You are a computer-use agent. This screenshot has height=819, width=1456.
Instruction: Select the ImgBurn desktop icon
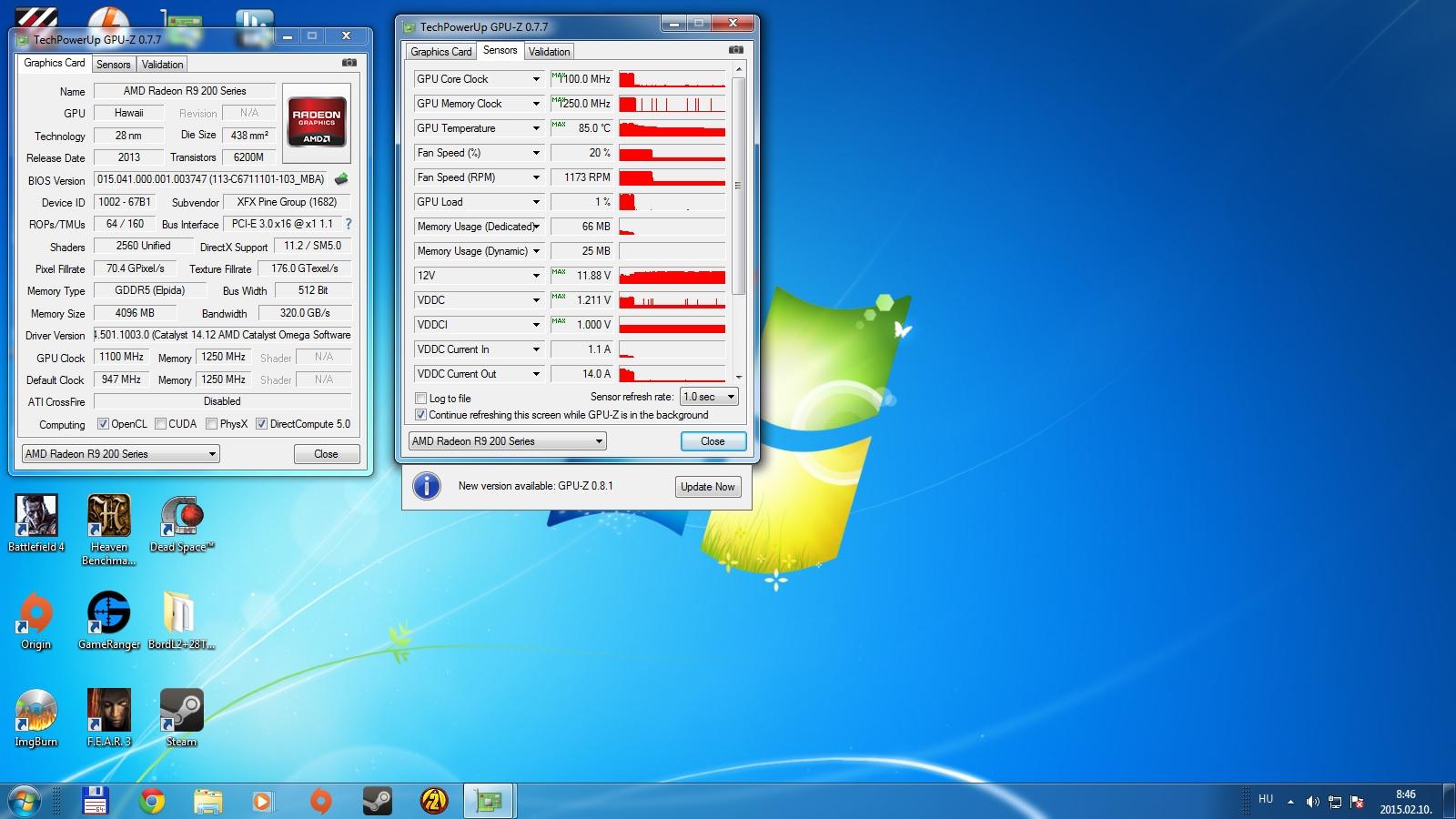coord(36,718)
